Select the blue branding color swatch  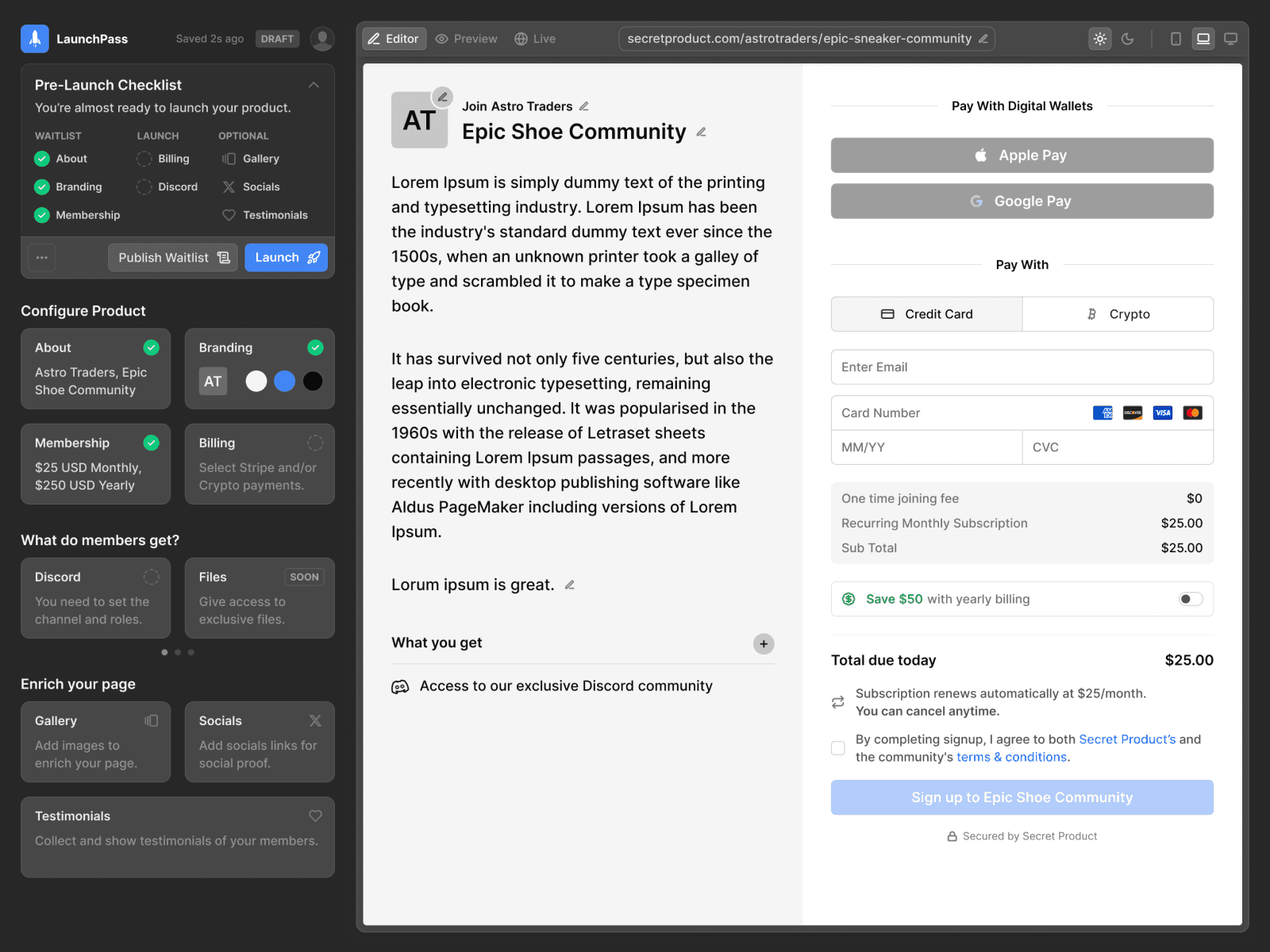[284, 382]
